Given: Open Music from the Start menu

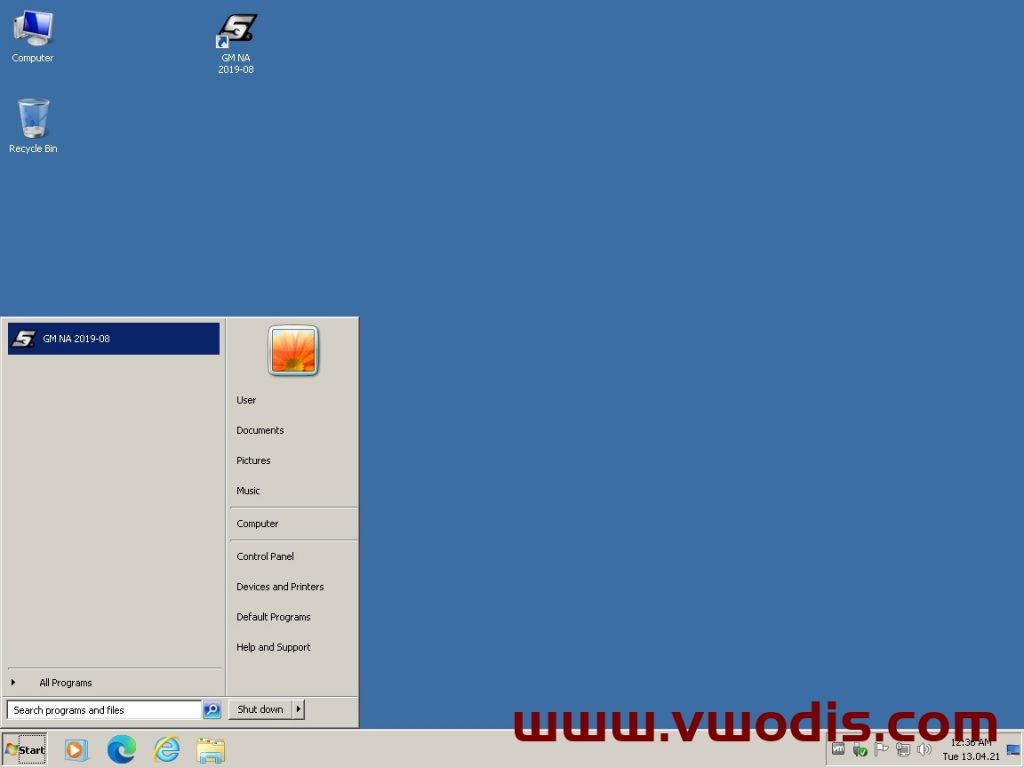Looking at the screenshot, I should pos(248,490).
